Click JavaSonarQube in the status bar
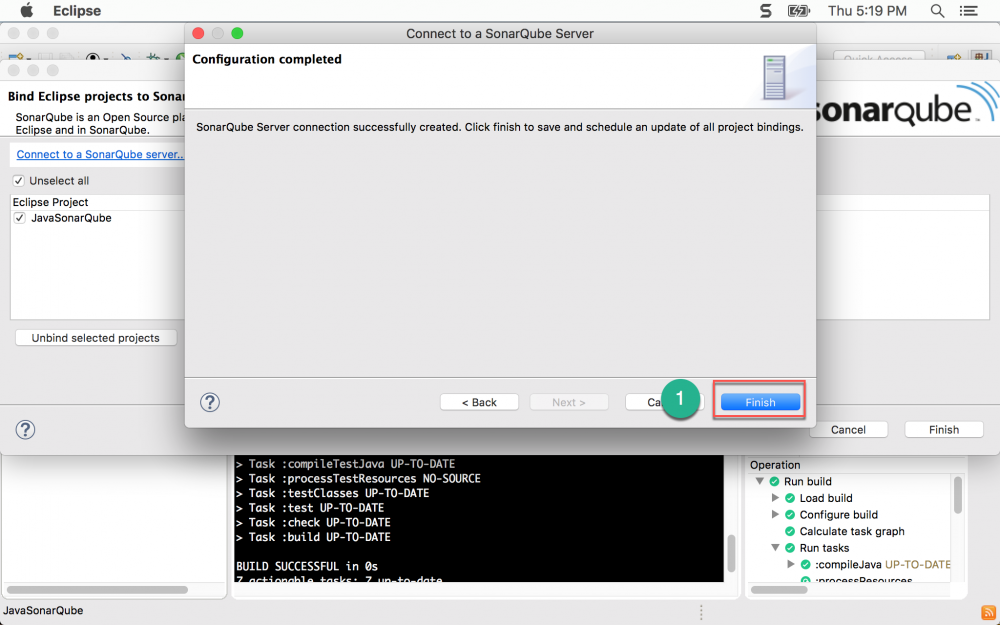This screenshot has width=1000, height=625. [x=43, y=610]
